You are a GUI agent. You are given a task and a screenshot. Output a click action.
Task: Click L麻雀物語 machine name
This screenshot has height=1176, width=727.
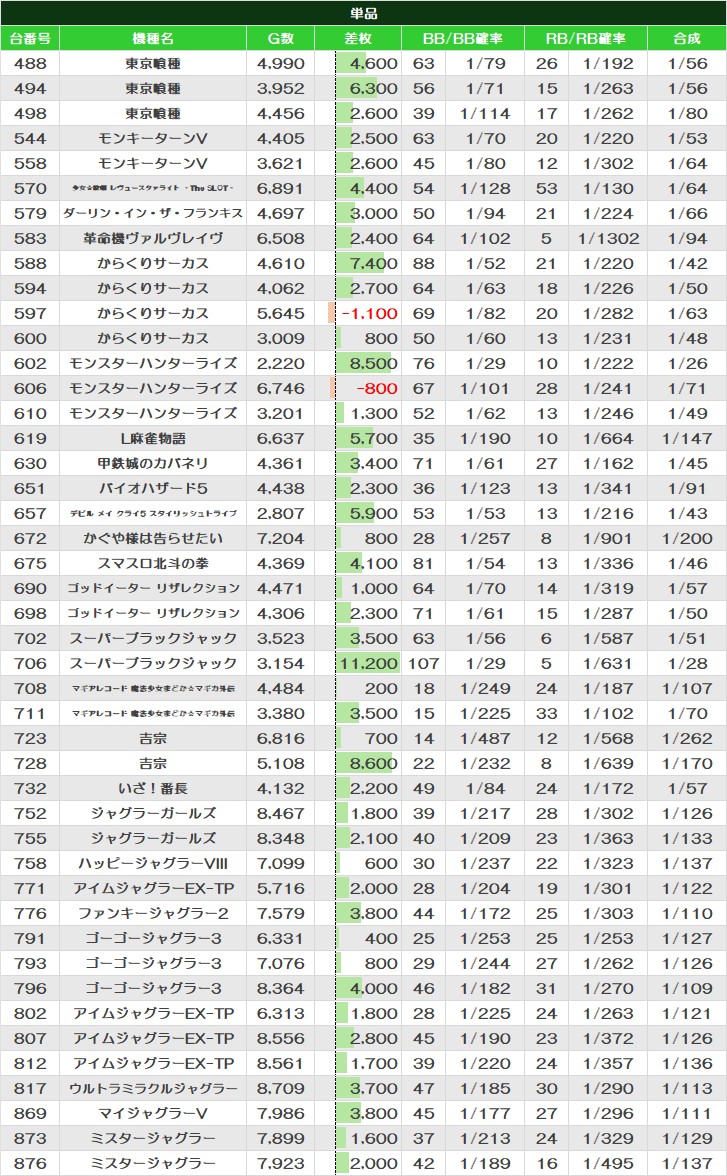point(153,438)
